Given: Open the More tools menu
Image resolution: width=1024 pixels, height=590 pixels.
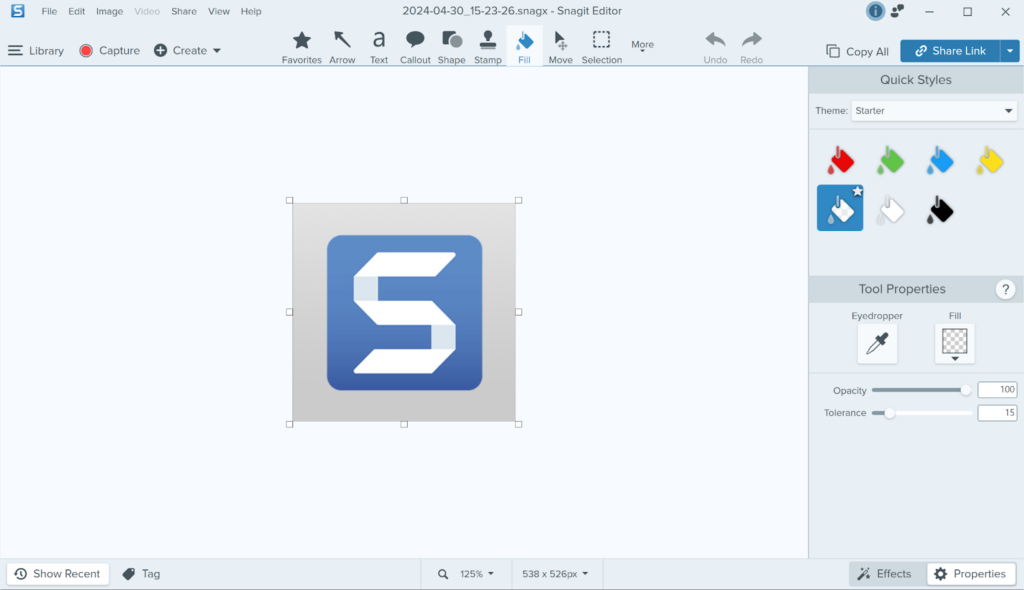Looking at the screenshot, I should coord(642,45).
